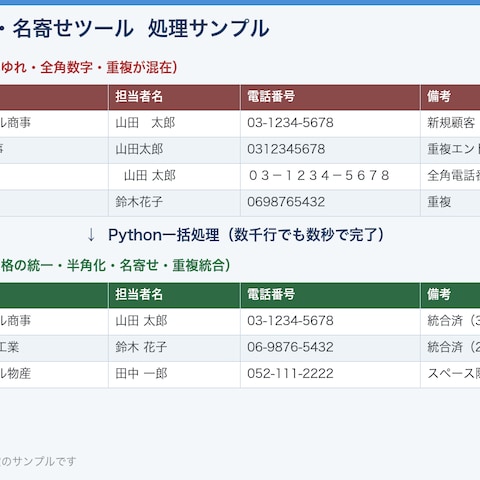Click the 工業 company cell in the green table
480x480 pixels.
pos(54,348)
